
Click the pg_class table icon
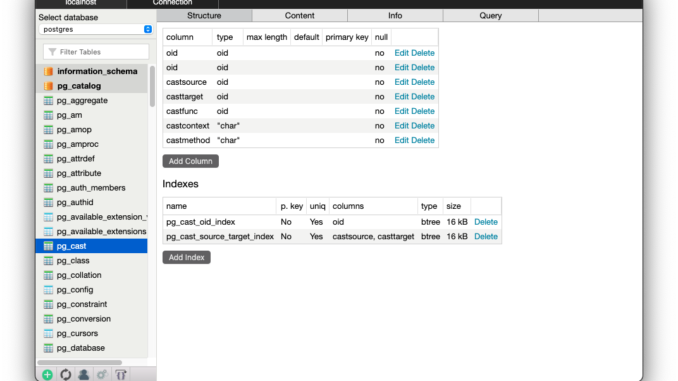(x=48, y=261)
